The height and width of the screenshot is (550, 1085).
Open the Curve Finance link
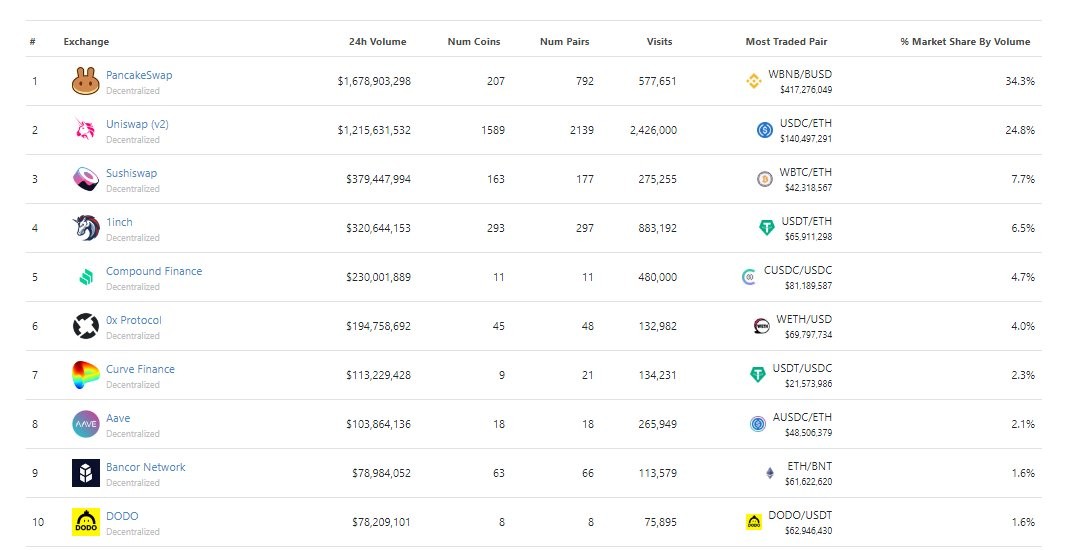coord(140,369)
